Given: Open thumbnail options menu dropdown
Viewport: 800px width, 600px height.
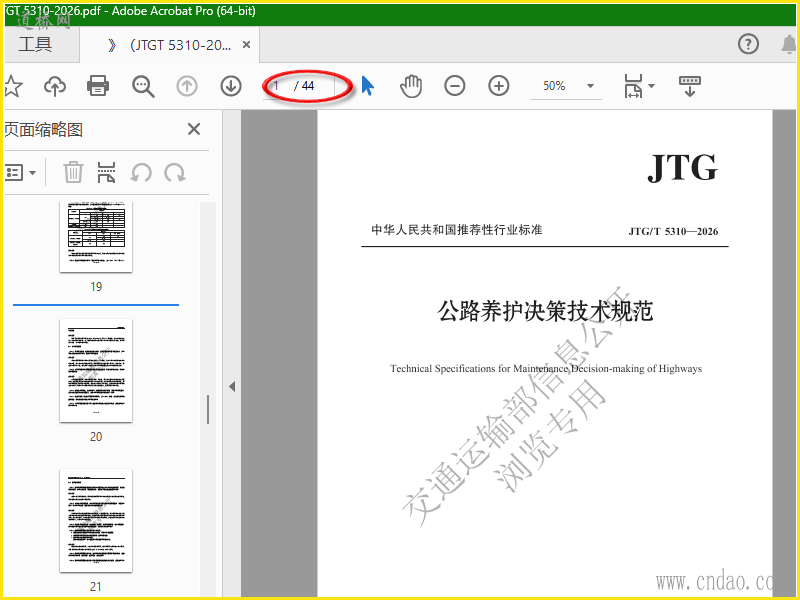Looking at the screenshot, I should [20, 172].
